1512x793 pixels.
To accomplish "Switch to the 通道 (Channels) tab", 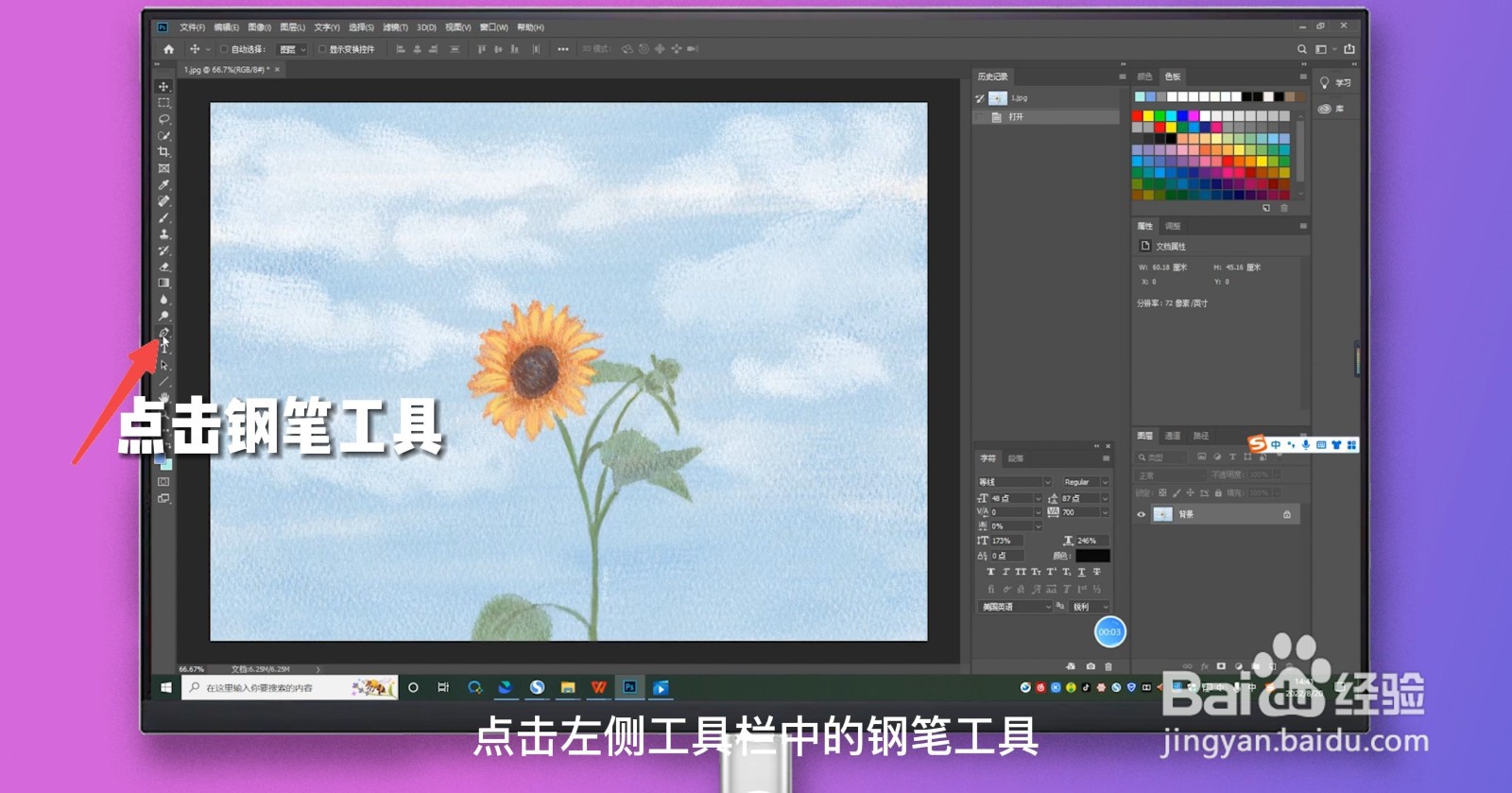I will (1173, 436).
